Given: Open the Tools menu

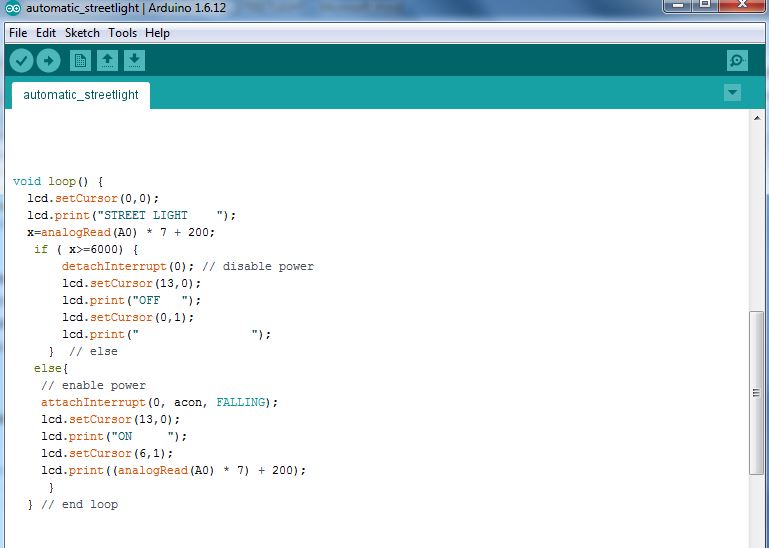Looking at the screenshot, I should coord(122,33).
